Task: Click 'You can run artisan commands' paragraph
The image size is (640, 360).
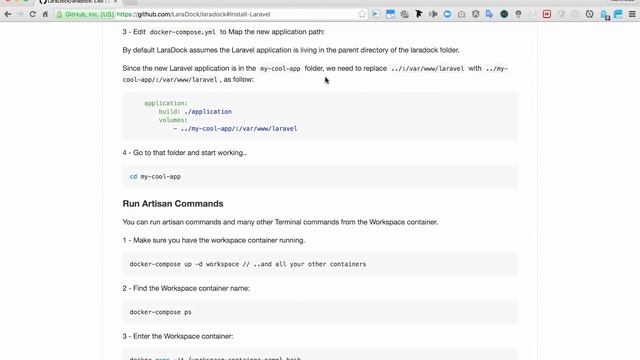Action: tap(280, 222)
